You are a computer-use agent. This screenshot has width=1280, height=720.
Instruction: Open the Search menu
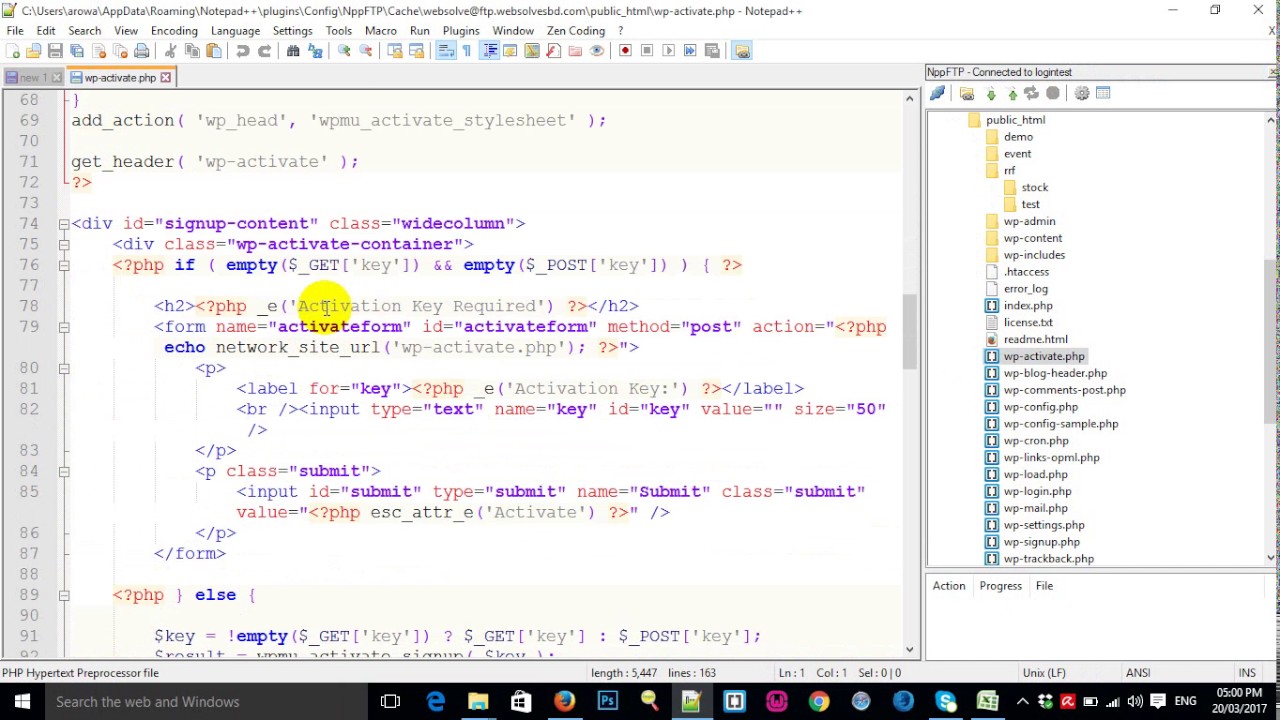click(x=84, y=31)
